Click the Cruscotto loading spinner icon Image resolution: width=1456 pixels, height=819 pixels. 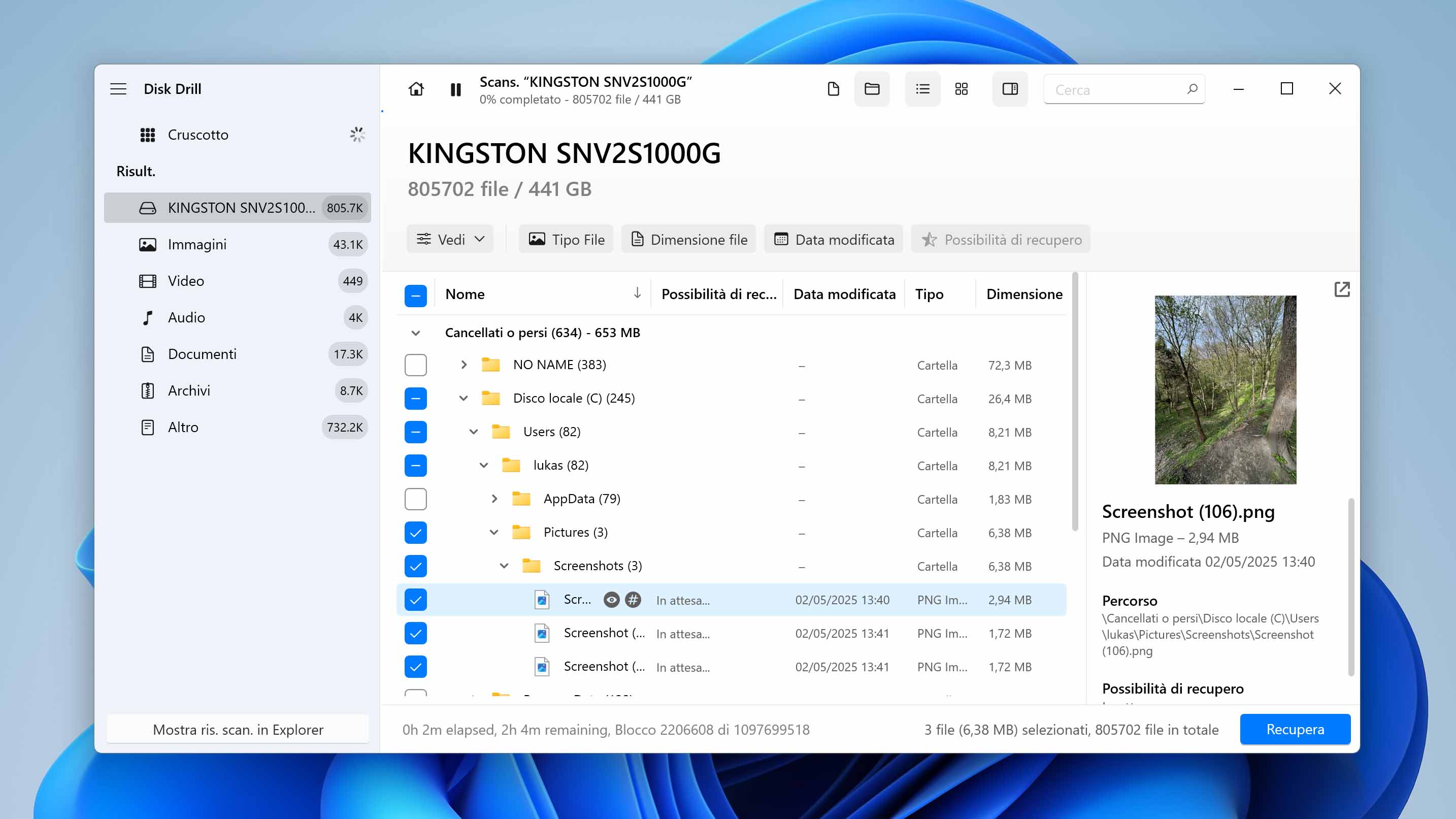(357, 135)
